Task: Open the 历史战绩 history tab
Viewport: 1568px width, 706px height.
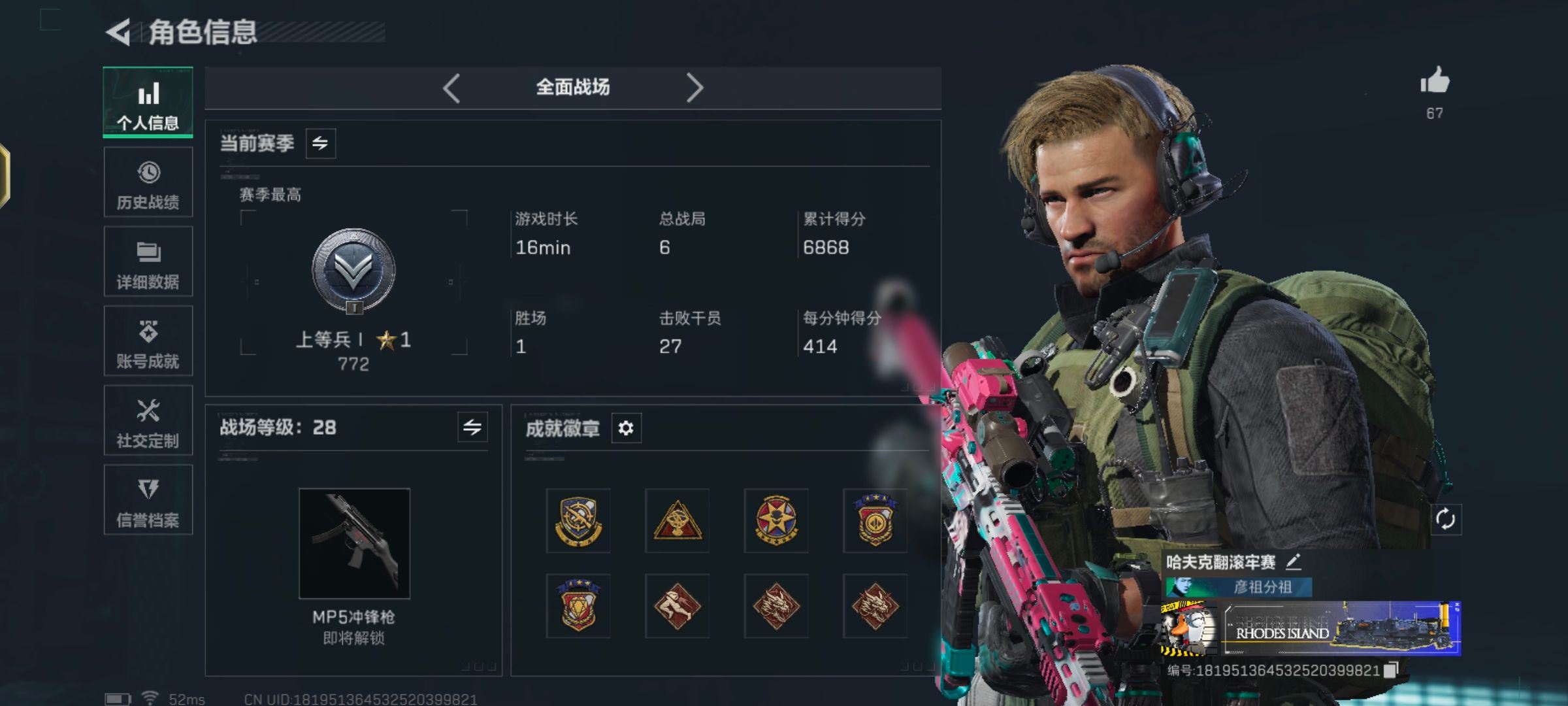Action: pos(148,182)
